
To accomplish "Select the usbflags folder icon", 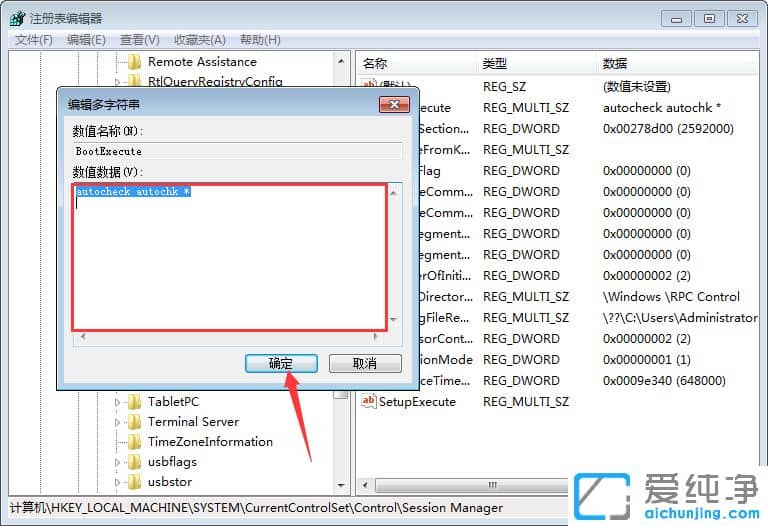I will pyautogui.click(x=134, y=462).
